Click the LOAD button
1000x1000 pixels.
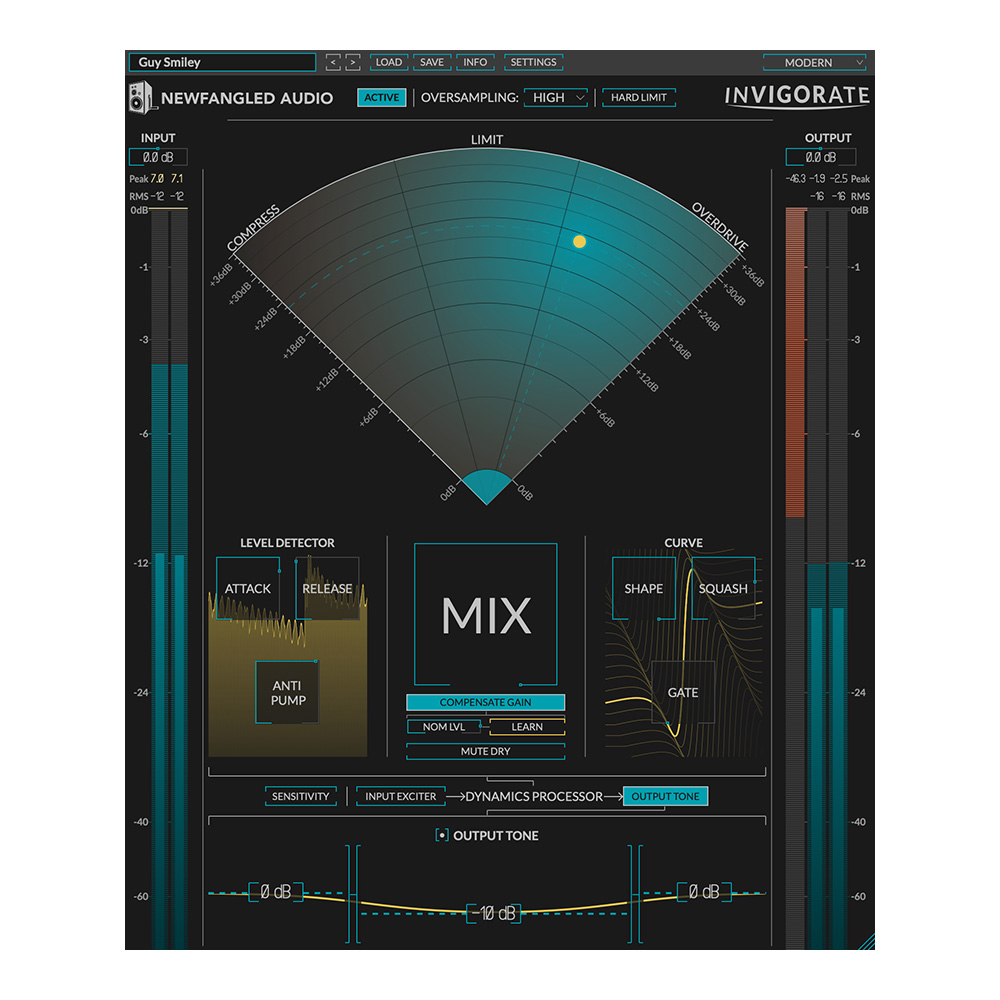tap(388, 62)
